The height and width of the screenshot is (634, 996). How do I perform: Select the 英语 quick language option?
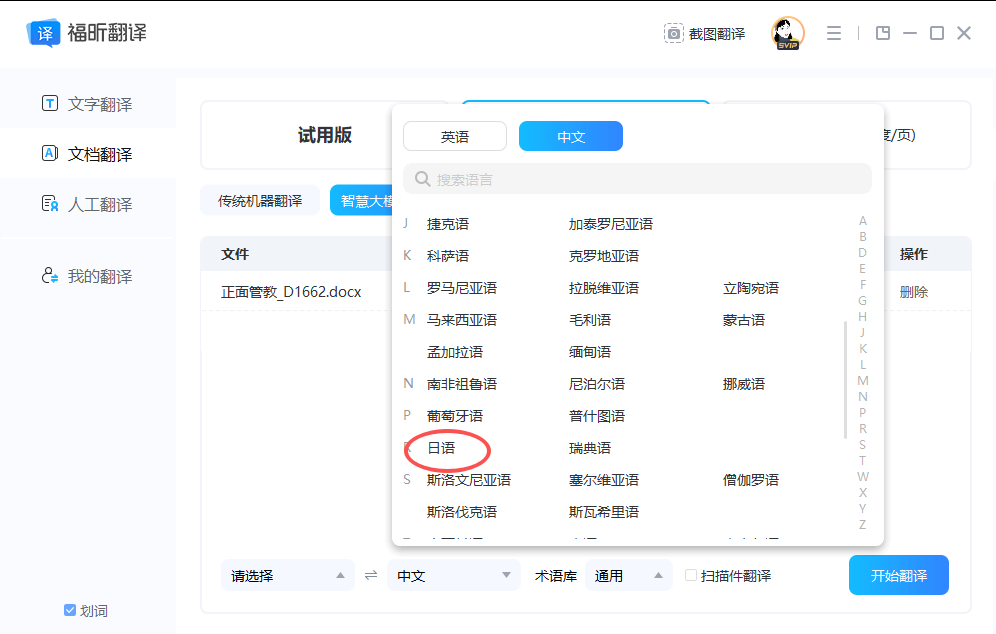tap(455, 136)
